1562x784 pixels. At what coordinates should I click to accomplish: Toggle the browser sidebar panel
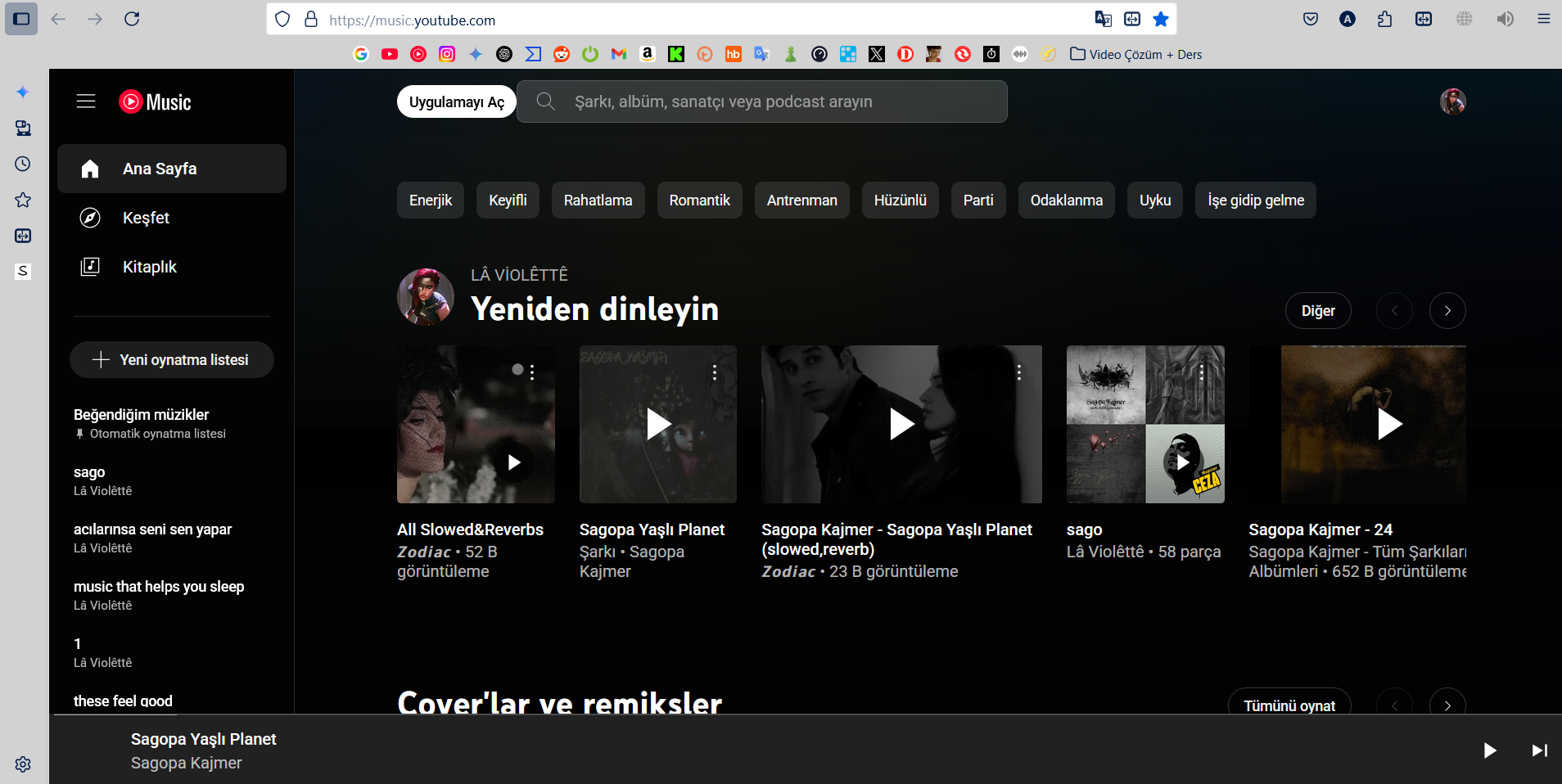[21, 19]
